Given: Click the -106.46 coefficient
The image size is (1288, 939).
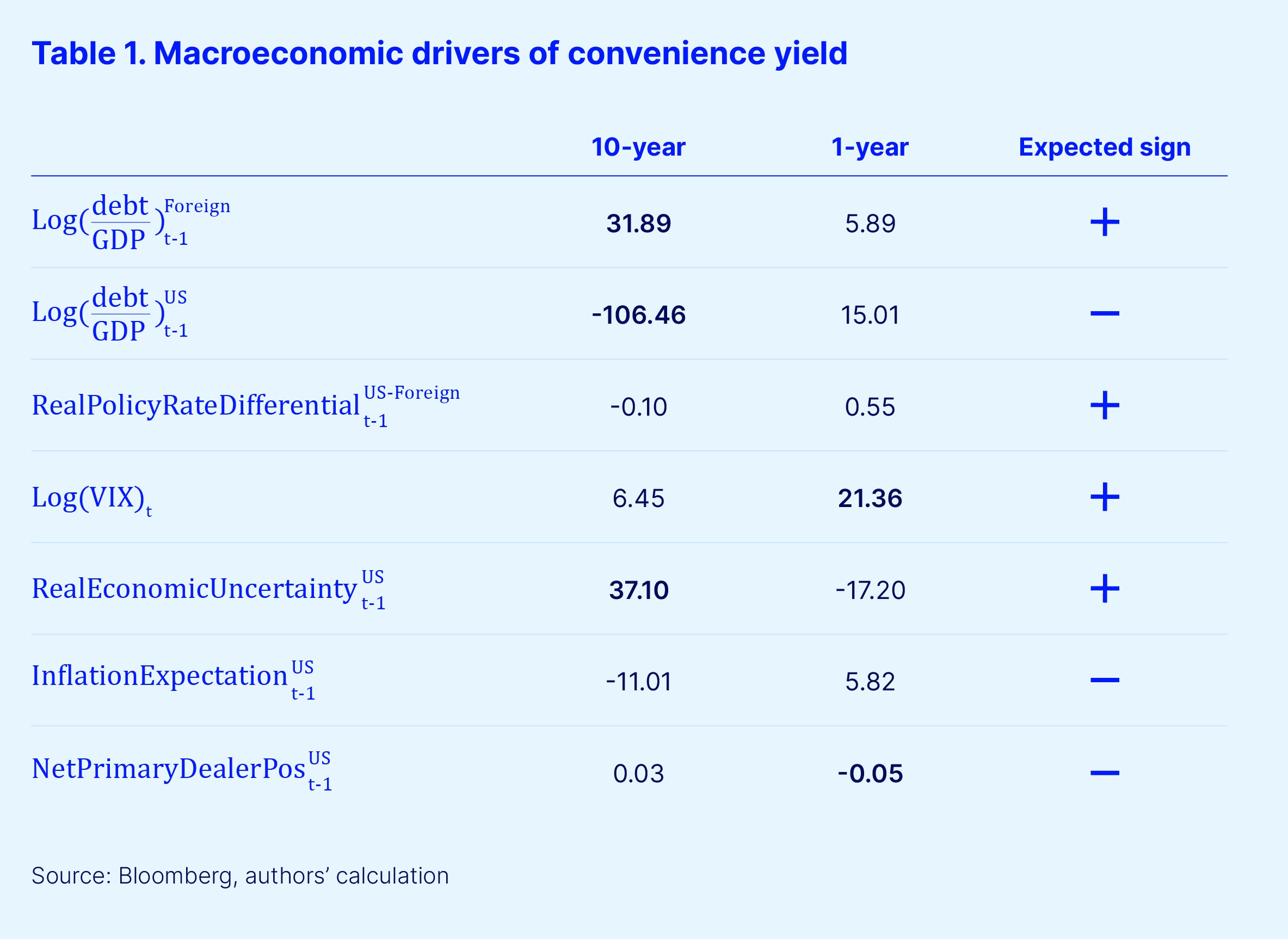Looking at the screenshot, I should point(638,315).
